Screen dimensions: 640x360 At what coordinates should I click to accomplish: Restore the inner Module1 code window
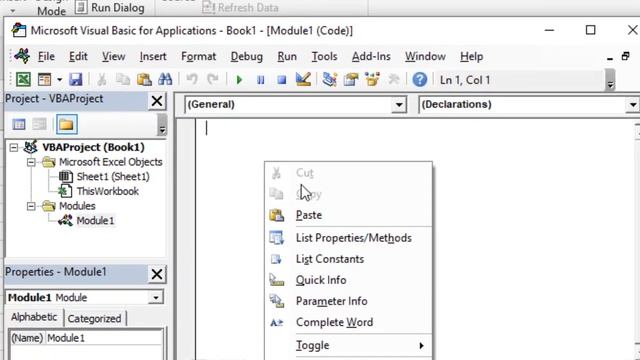[x=626, y=56]
